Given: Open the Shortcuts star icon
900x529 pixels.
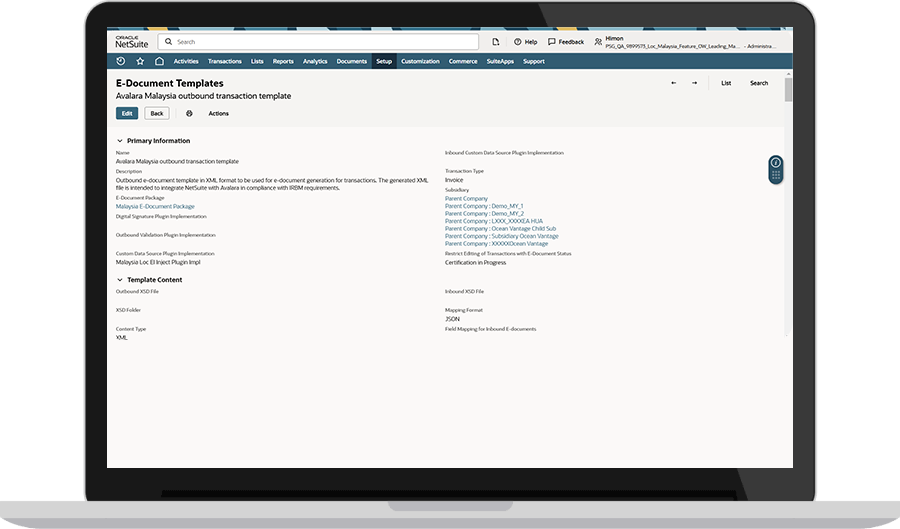Looking at the screenshot, I should tap(140, 61).
